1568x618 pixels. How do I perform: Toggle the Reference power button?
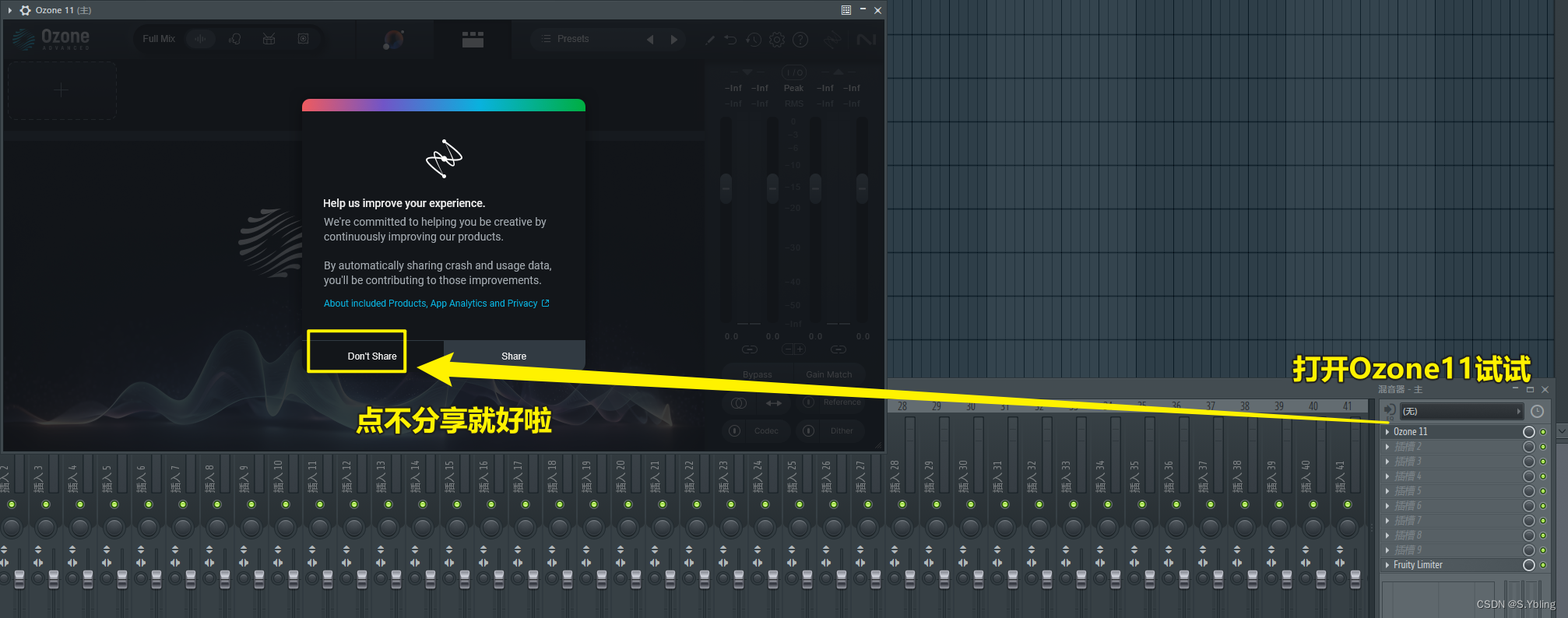pyautogui.click(x=809, y=402)
